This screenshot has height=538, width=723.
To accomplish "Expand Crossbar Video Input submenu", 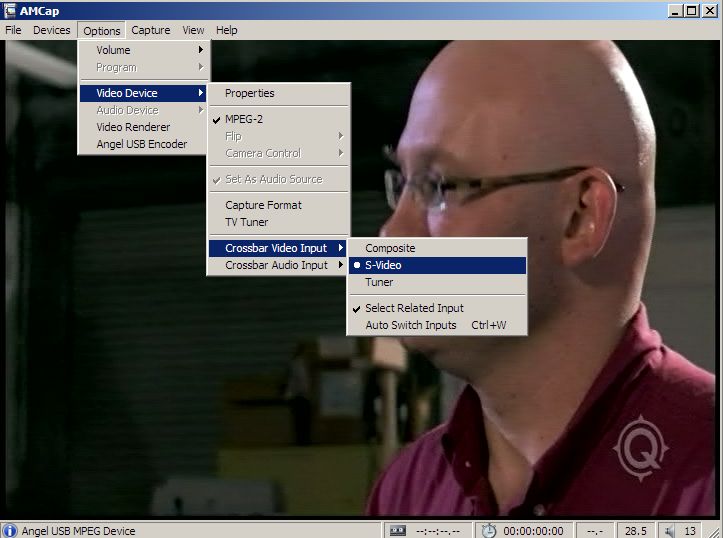I will 278,248.
